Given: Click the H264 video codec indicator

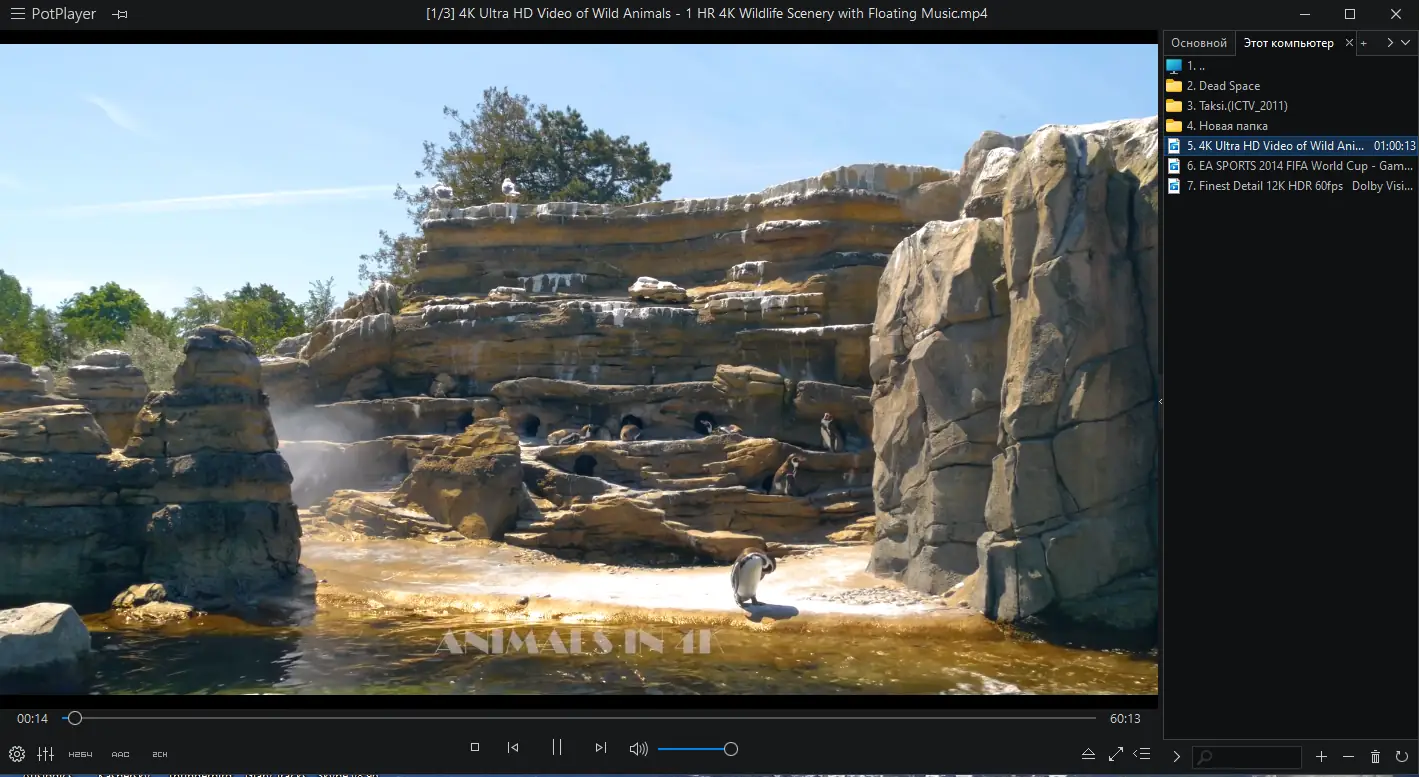Looking at the screenshot, I should tap(80, 754).
